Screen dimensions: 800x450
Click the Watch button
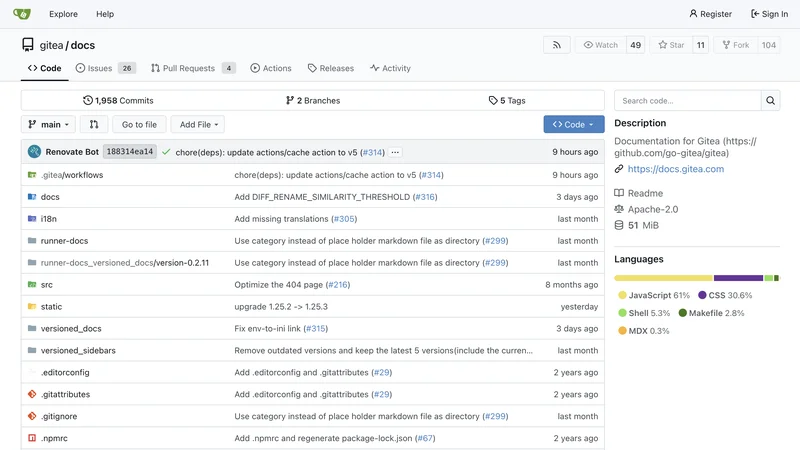click(x=600, y=45)
